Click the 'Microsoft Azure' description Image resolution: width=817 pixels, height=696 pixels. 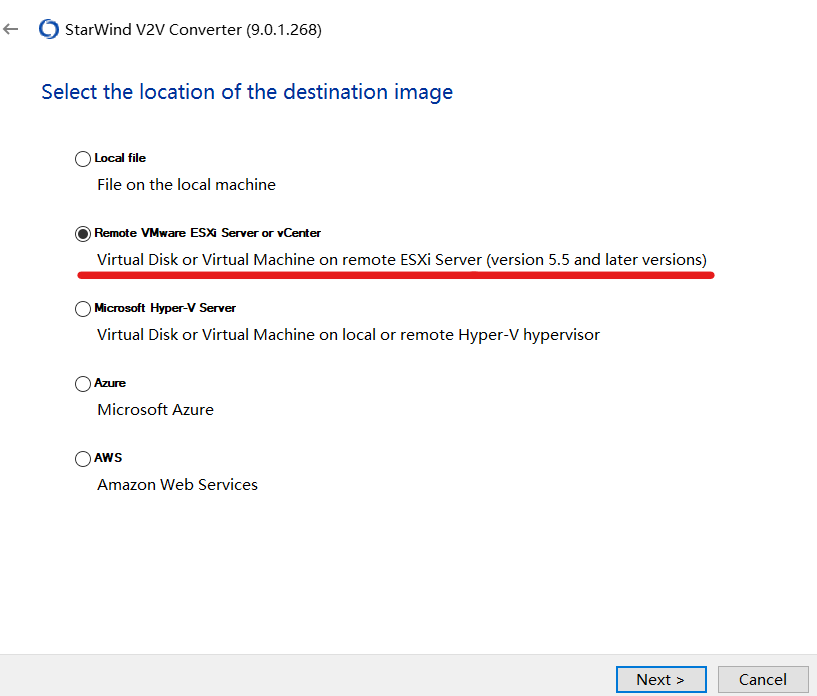[155, 409]
